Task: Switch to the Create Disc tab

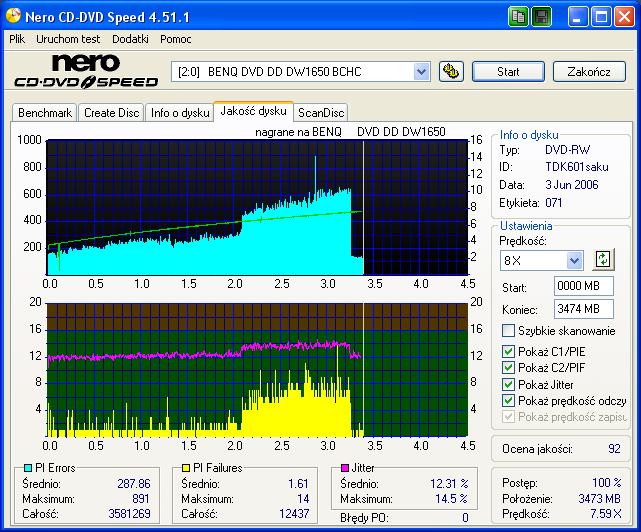Action: [x=112, y=113]
